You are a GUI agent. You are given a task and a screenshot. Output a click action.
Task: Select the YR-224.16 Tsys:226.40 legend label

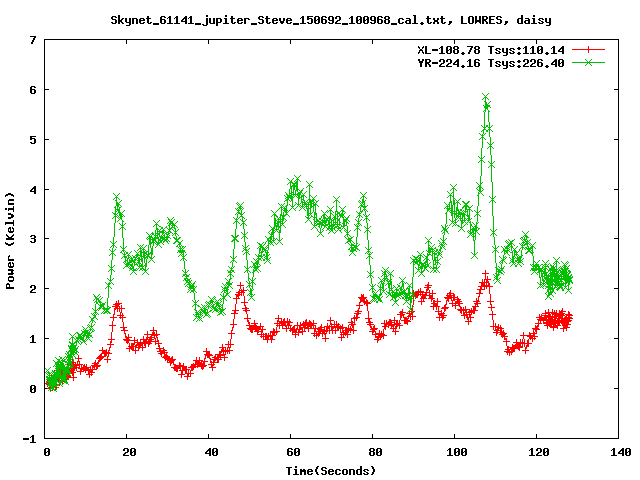491,62
